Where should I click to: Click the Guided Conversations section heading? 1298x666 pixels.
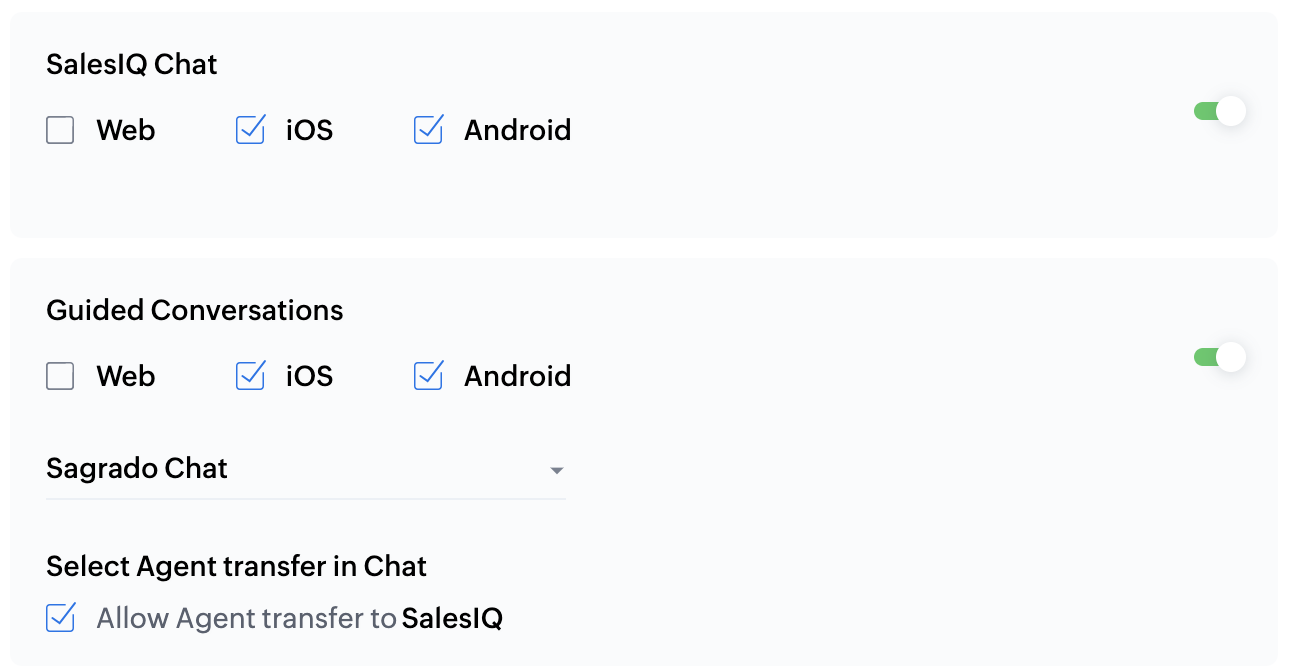(195, 310)
